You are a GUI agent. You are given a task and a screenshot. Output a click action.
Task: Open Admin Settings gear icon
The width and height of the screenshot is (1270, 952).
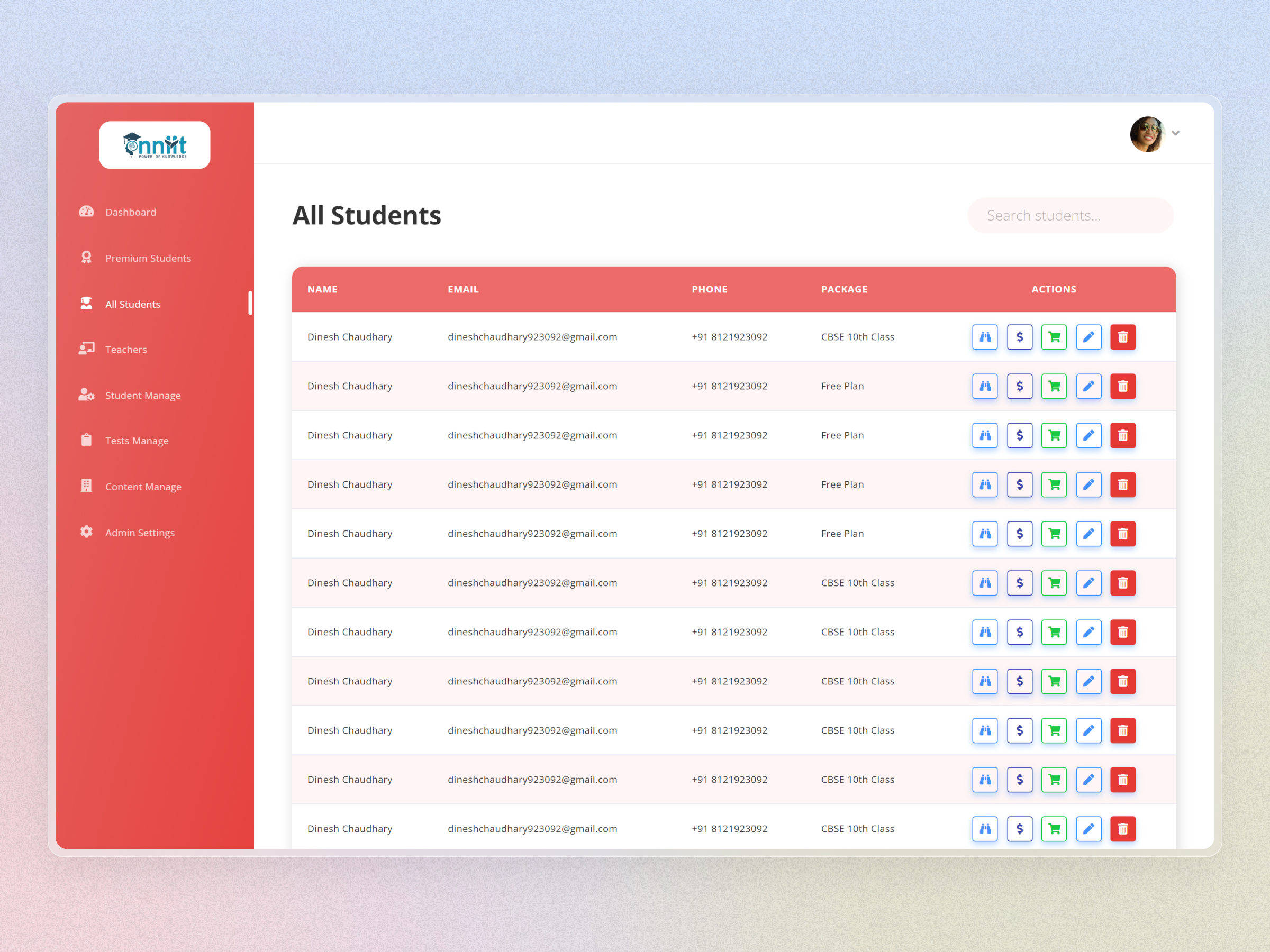[86, 532]
